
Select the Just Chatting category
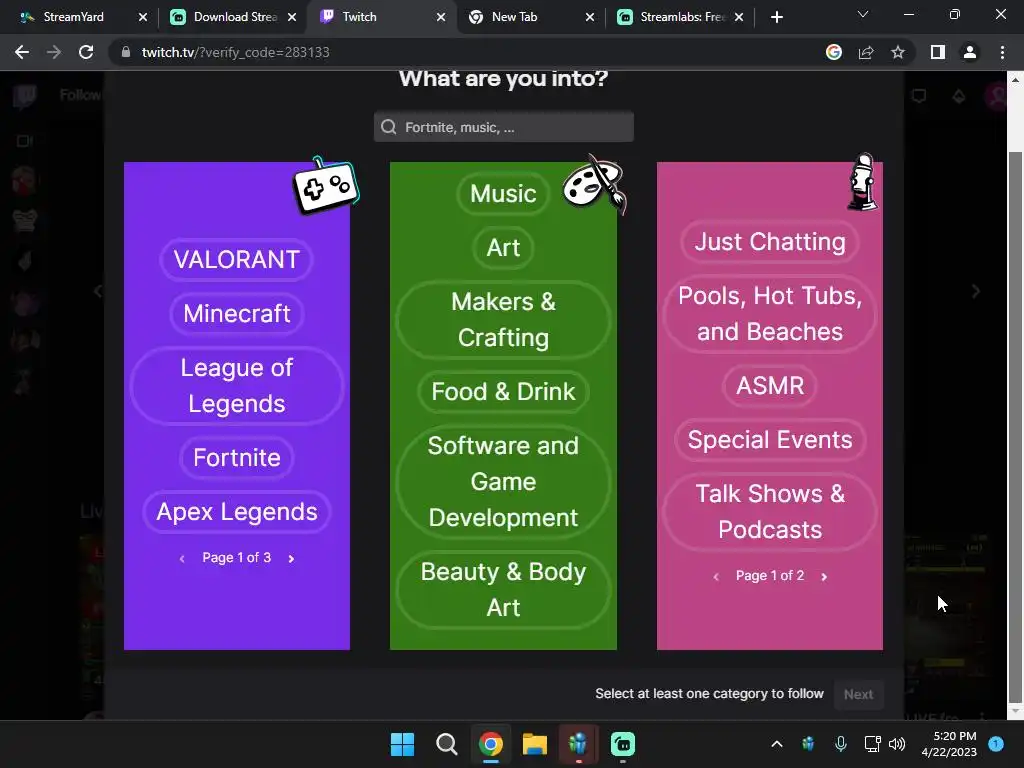(770, 242)
